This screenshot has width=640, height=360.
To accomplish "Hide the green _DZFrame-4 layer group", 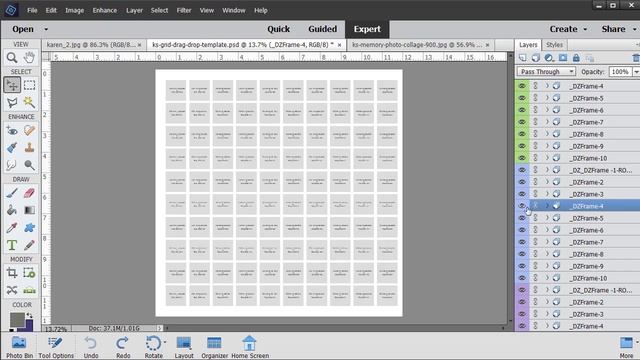I will (522, 86).
